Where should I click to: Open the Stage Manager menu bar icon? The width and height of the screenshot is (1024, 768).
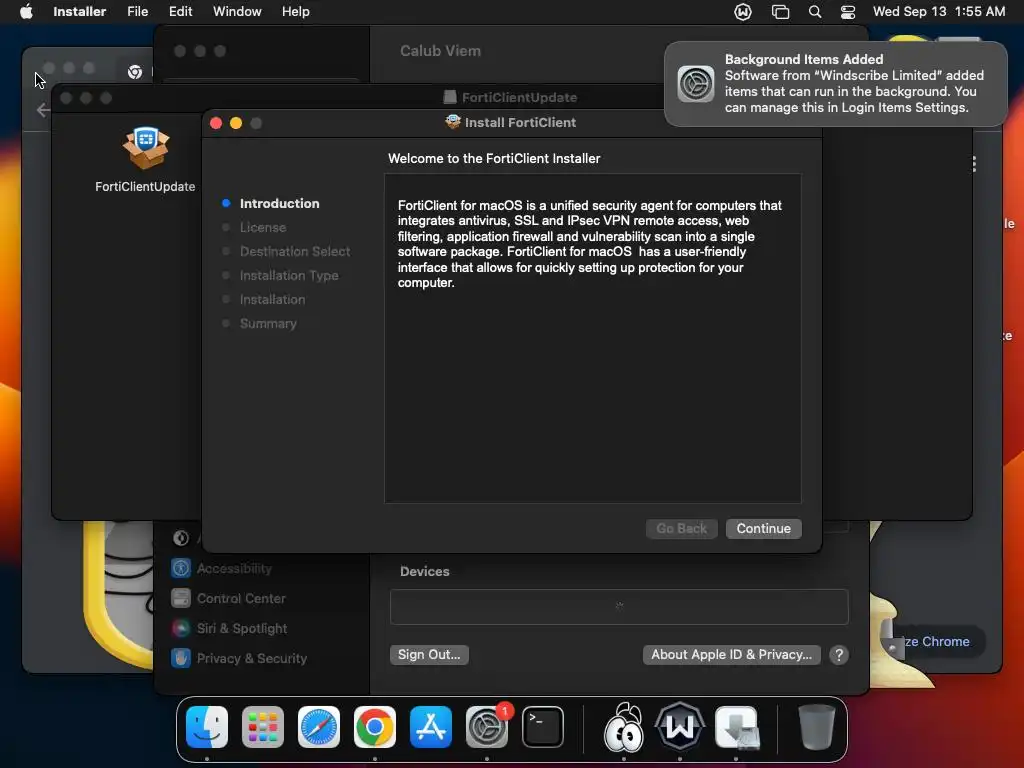point(780,12)
